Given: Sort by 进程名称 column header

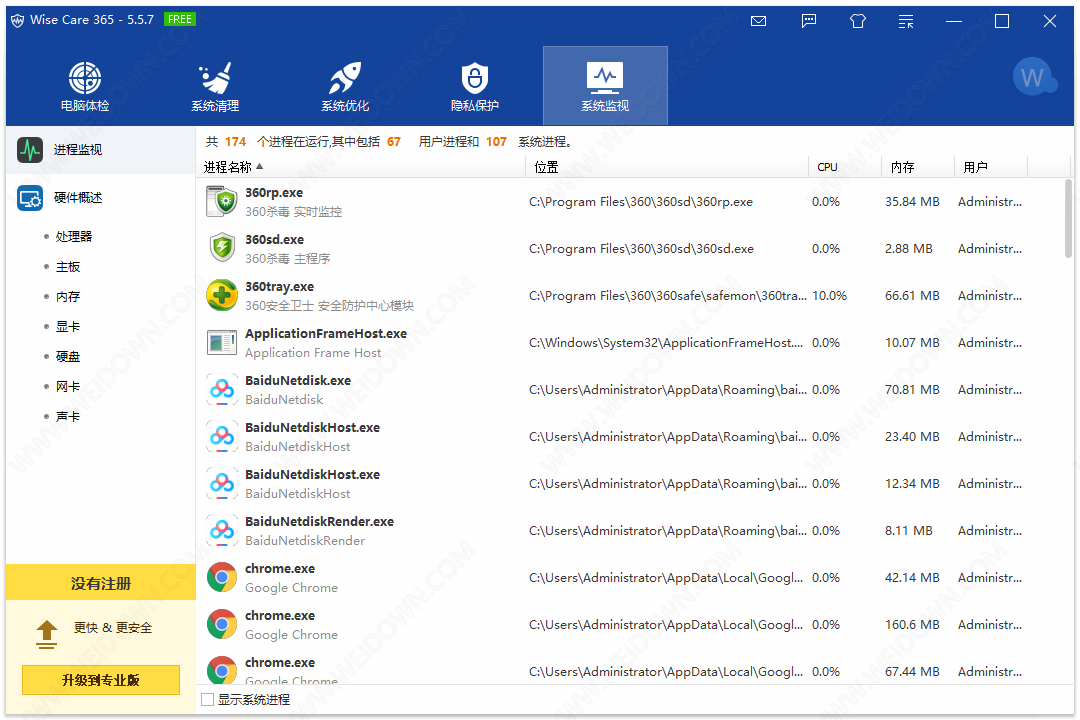Looking at the screenshot, I should tap(228, 167).
